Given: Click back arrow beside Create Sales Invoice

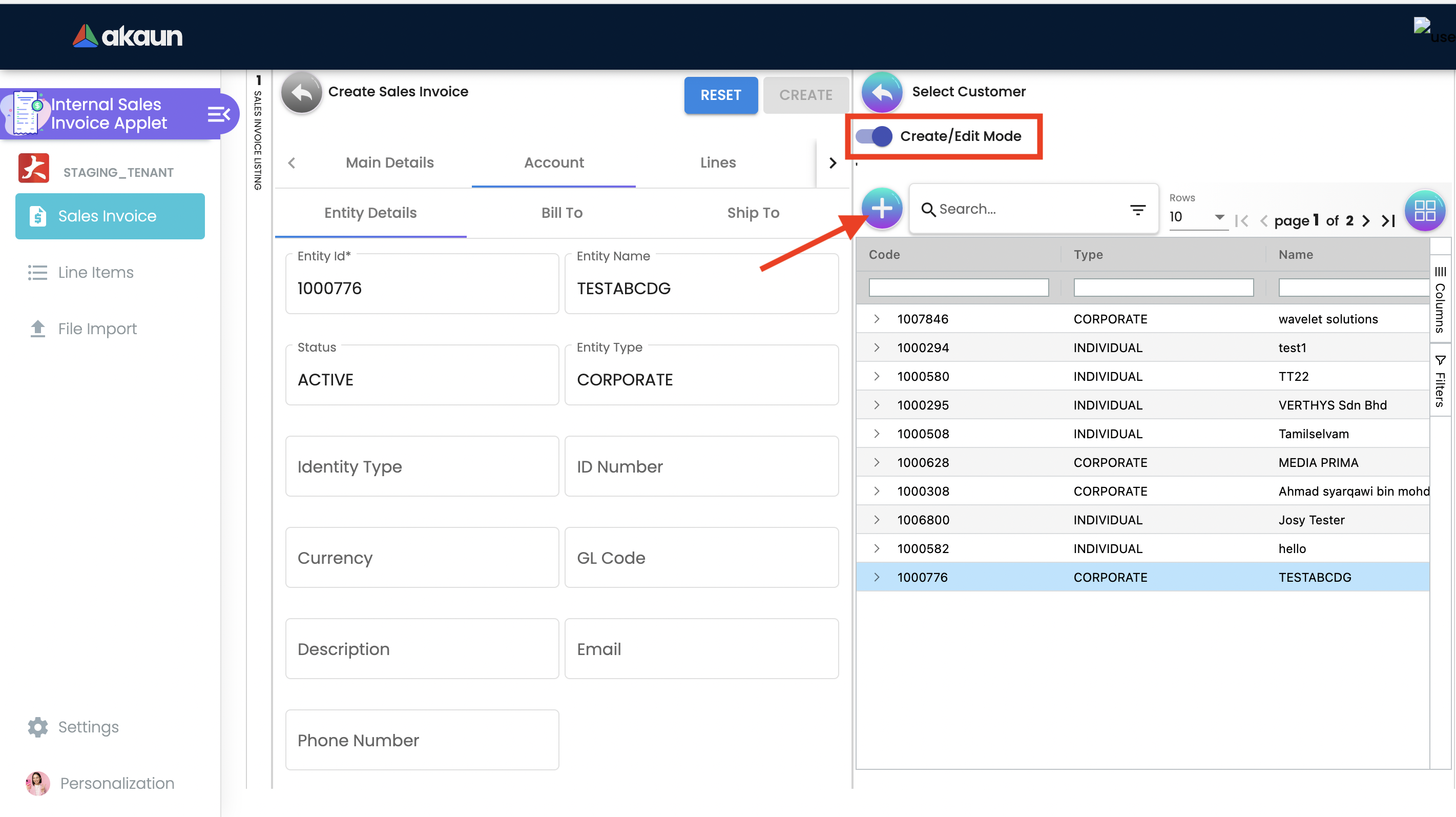Looking at the screenshot, I should pos(301,92).
